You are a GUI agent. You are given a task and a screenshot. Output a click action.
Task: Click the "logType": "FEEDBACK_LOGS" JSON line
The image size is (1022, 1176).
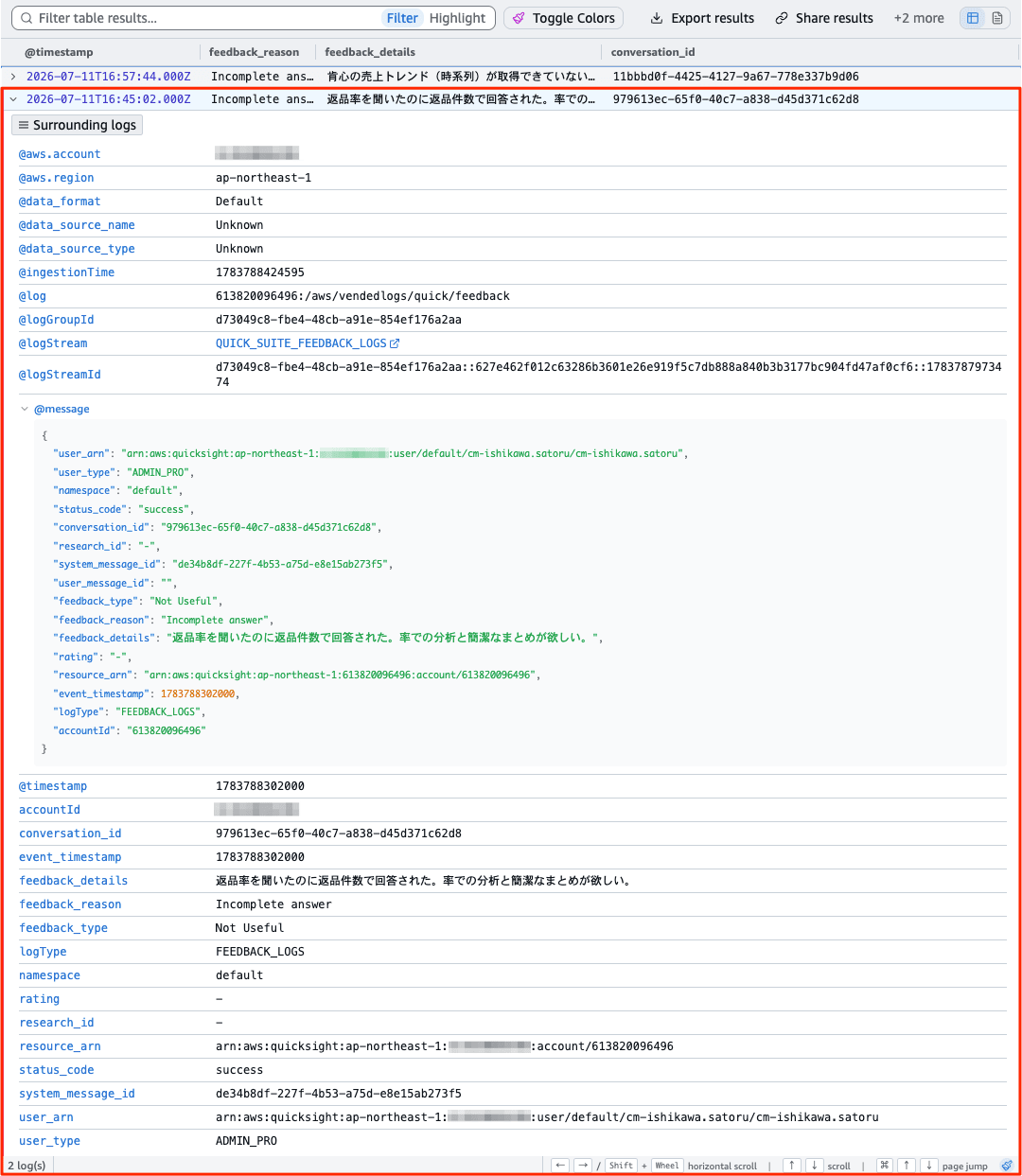[x=130, y=711]
